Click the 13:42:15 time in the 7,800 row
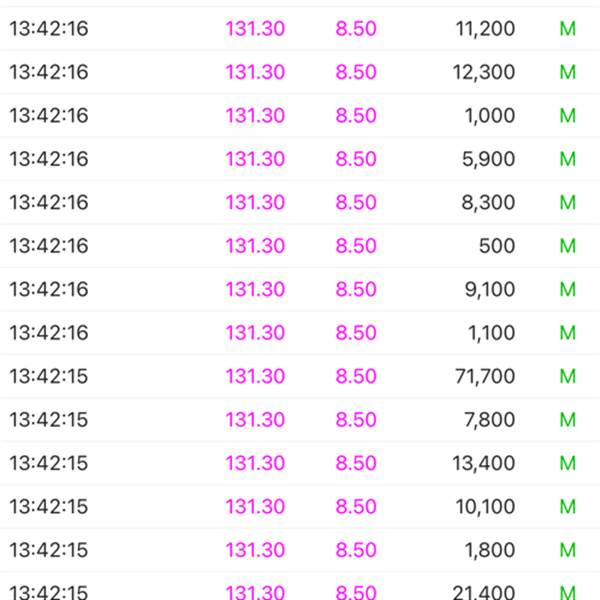Viewport: 600px width, 600px height. pyautogui.click(x=48, y=420)
